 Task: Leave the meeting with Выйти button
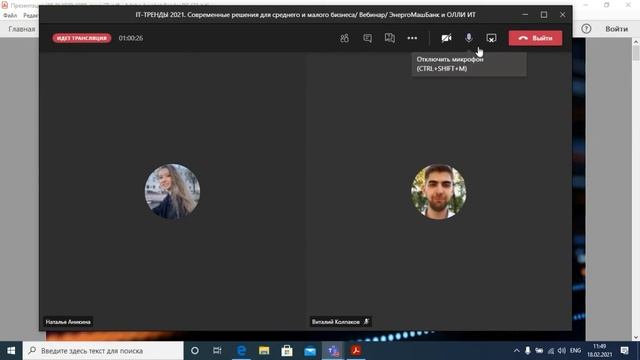(x=535, y=38)
